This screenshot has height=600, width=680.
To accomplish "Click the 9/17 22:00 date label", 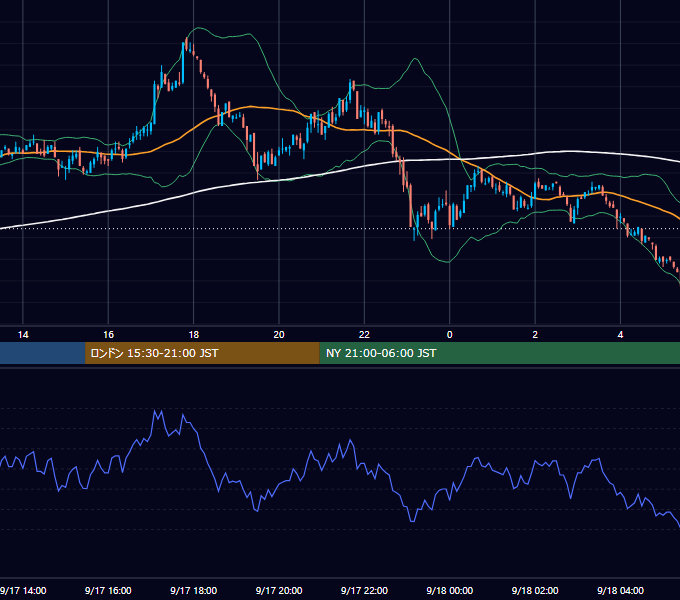I will [x=364, y=590].
